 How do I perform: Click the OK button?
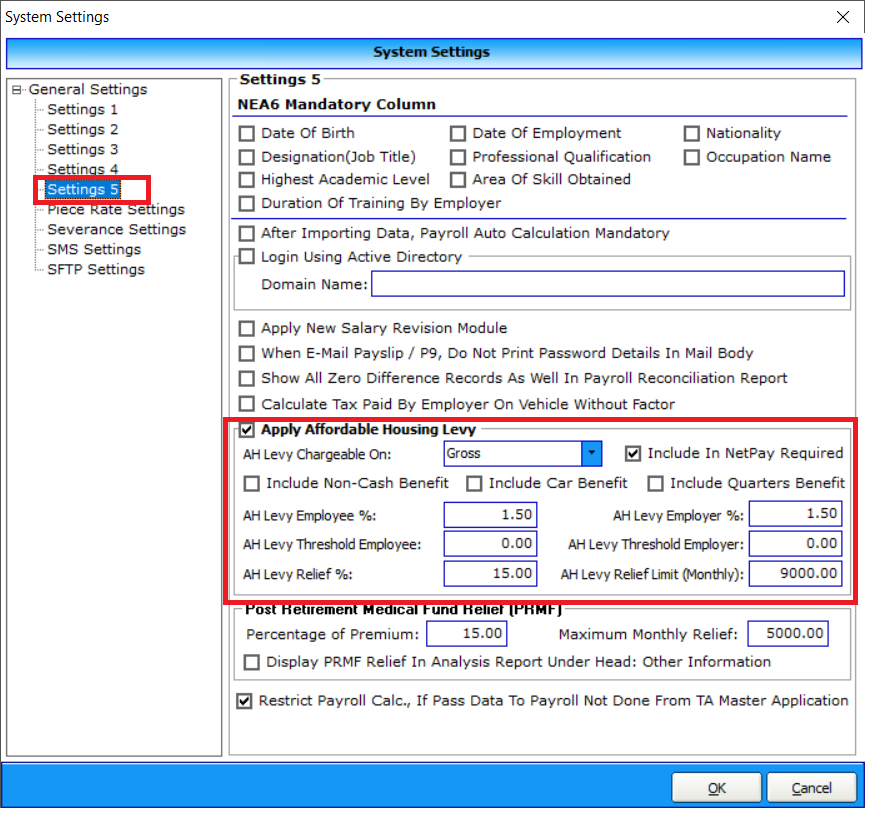tap(716, 788)
